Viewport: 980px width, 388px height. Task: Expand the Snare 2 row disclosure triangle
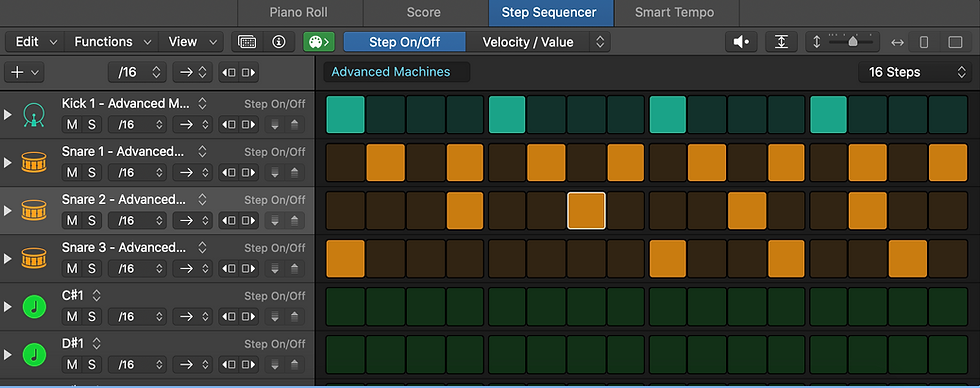8,211
